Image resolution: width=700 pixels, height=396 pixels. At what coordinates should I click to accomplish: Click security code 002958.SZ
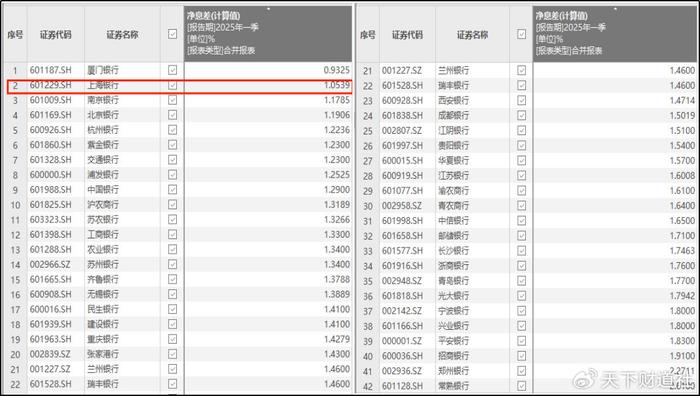(x=402, y=205)
